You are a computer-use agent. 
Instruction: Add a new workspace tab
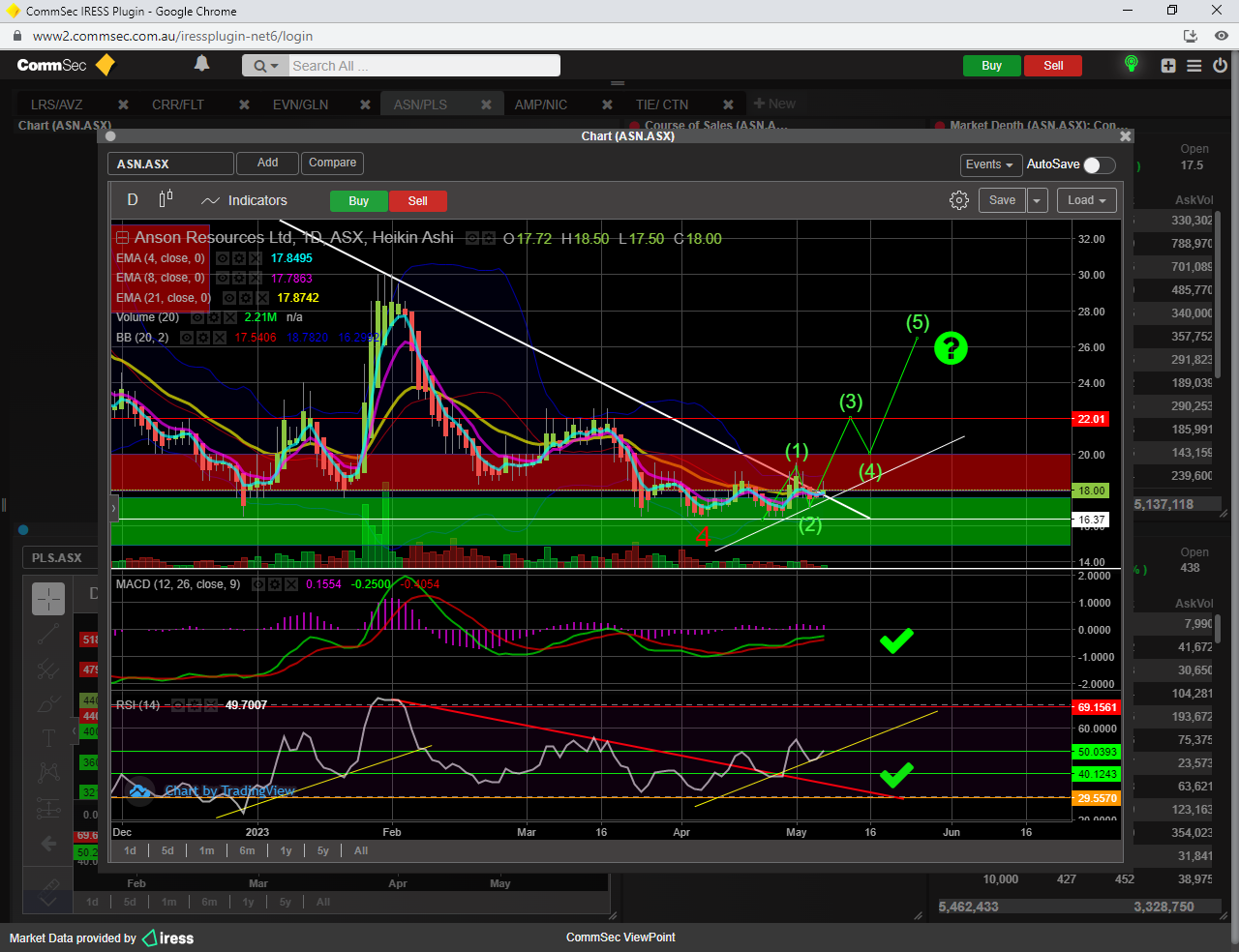pos(774,104)
